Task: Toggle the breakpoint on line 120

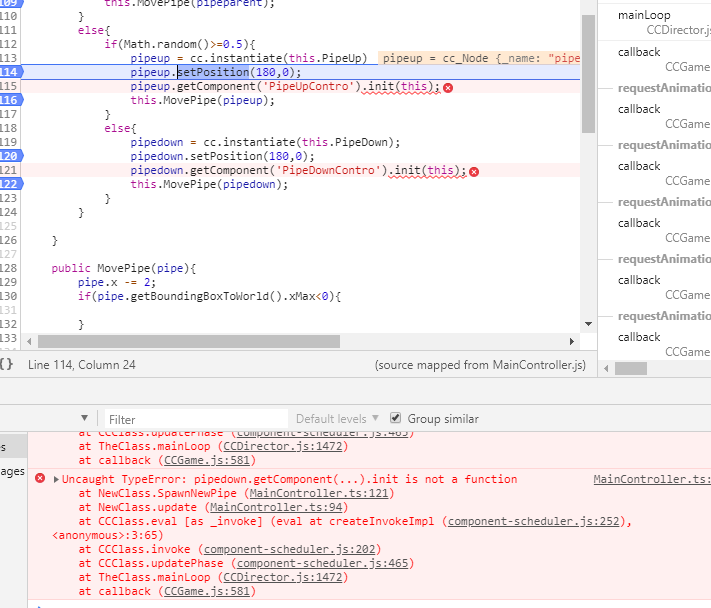Action: pos(11,156)
